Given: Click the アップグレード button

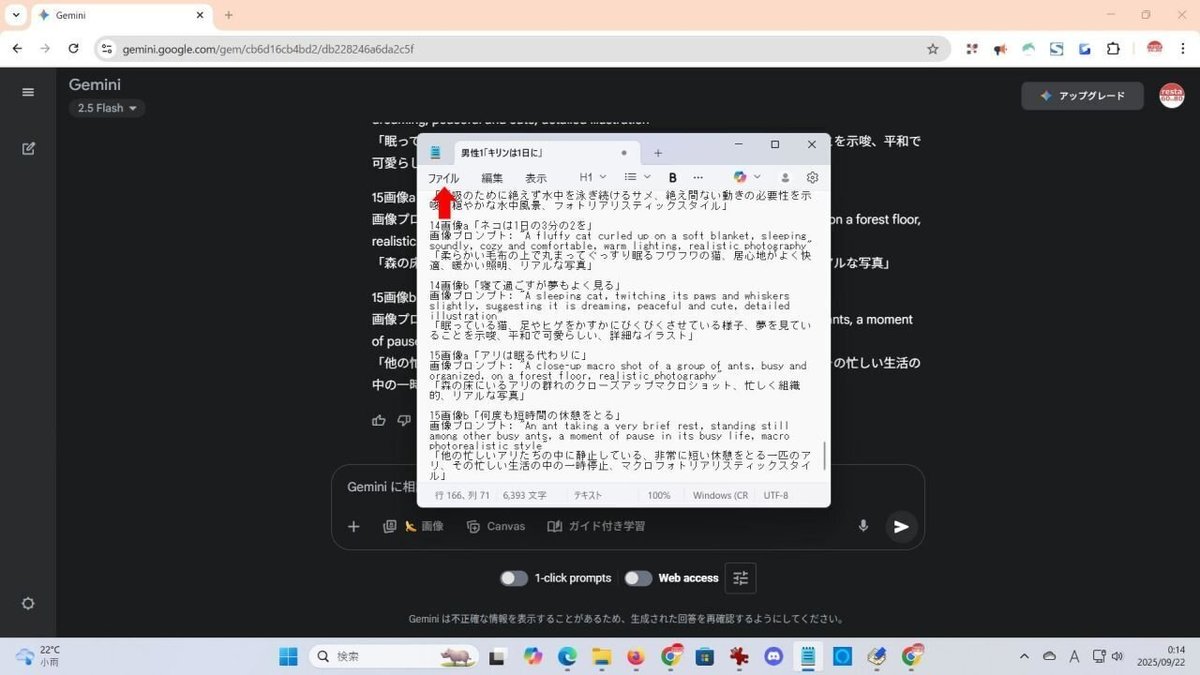Looking at the screenshot, I should pyautogui.click(x=1082, y=95).
